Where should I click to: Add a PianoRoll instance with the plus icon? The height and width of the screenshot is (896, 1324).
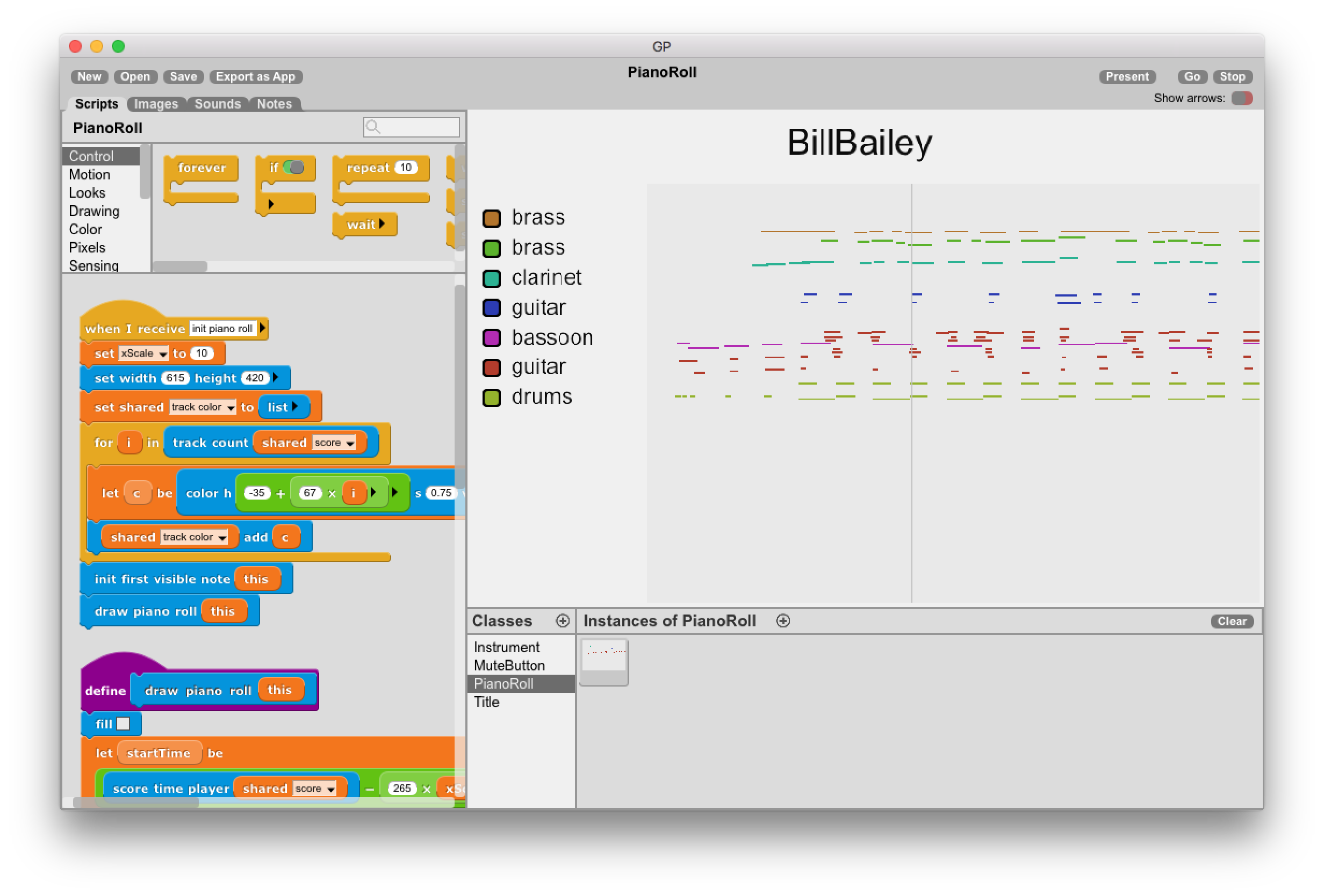coord(783,620)
